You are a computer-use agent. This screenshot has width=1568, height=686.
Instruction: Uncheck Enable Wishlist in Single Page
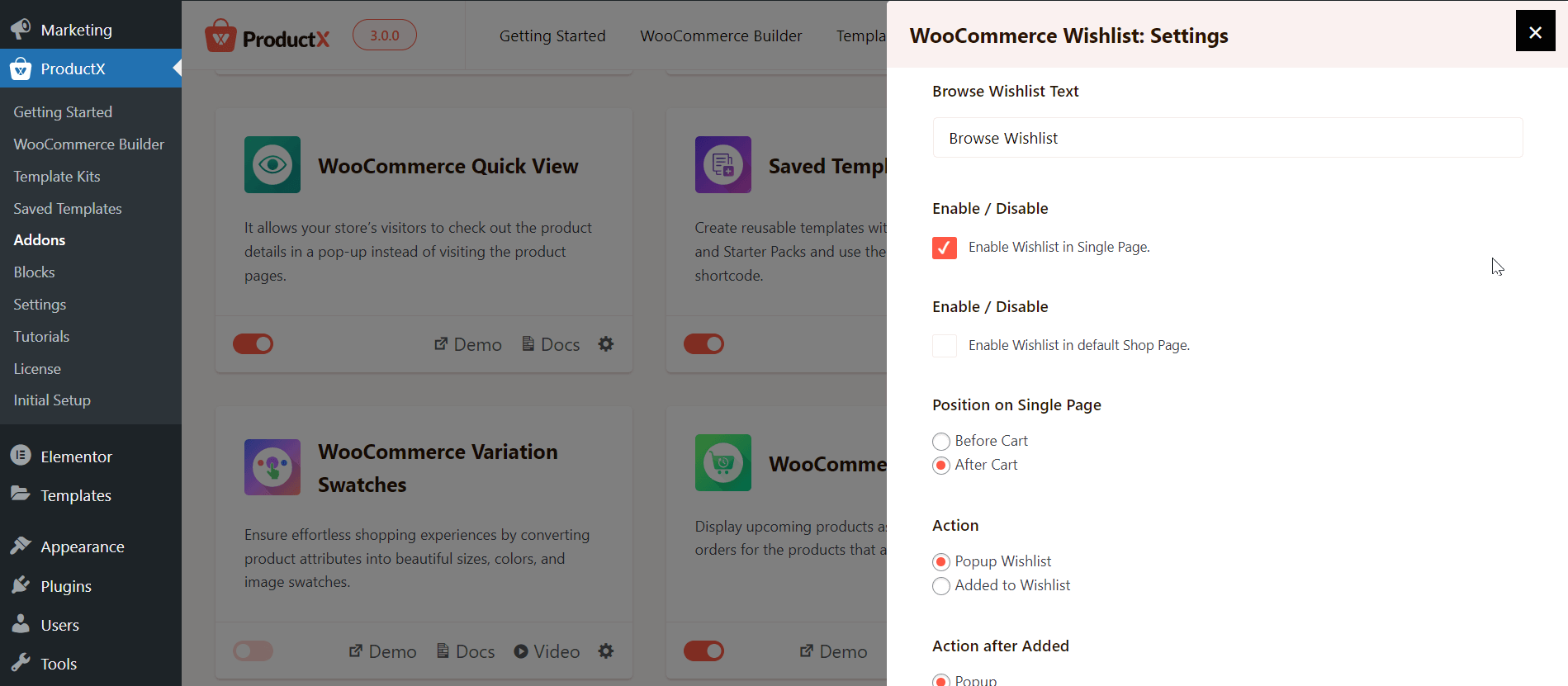(945, 248)
